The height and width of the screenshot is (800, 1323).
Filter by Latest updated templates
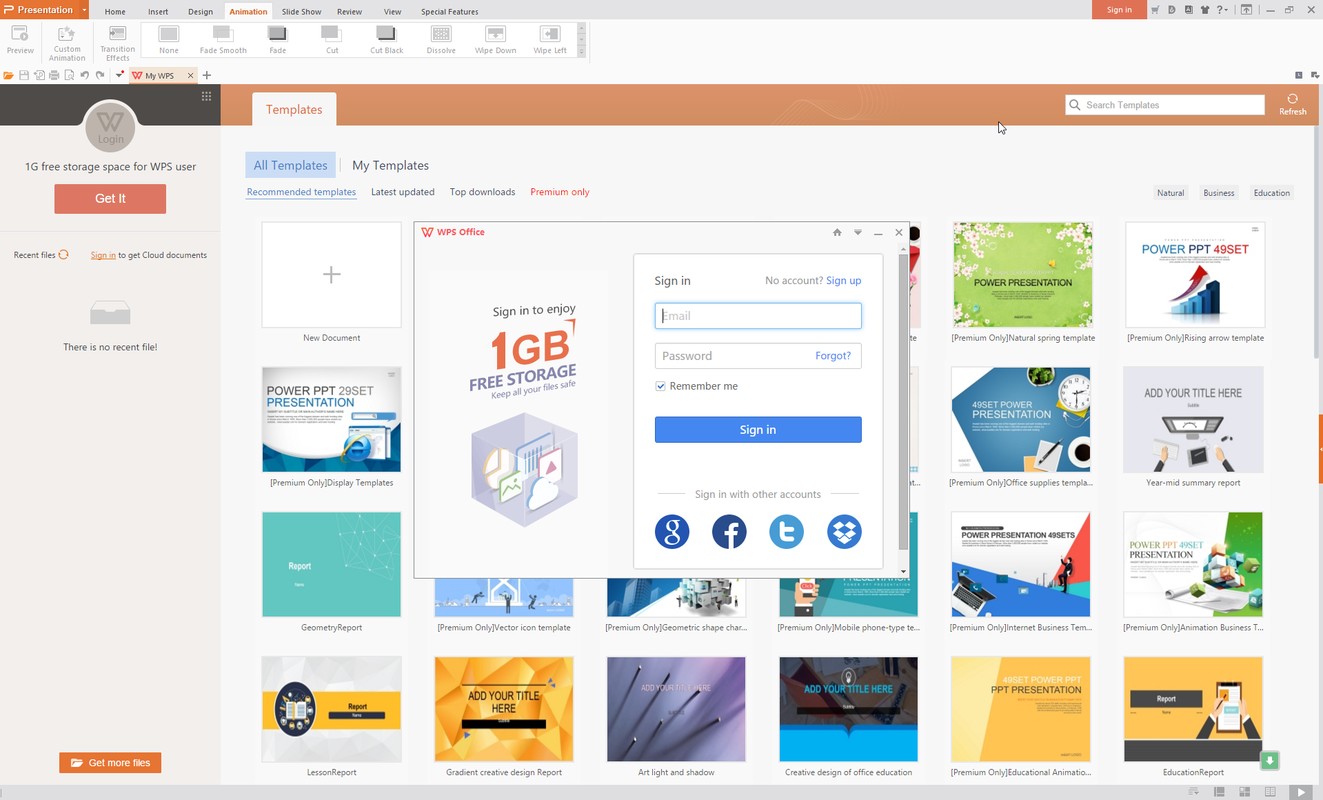tap(403, 192)
